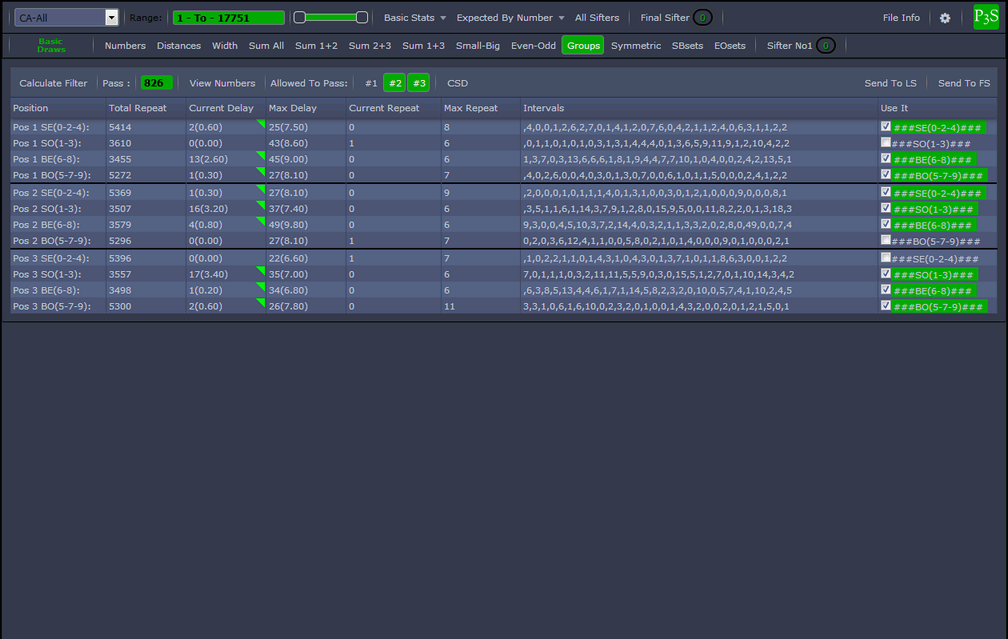
Task: Toggle Use It for Pos 3 SO(1-3)
Action: [886, 274]
